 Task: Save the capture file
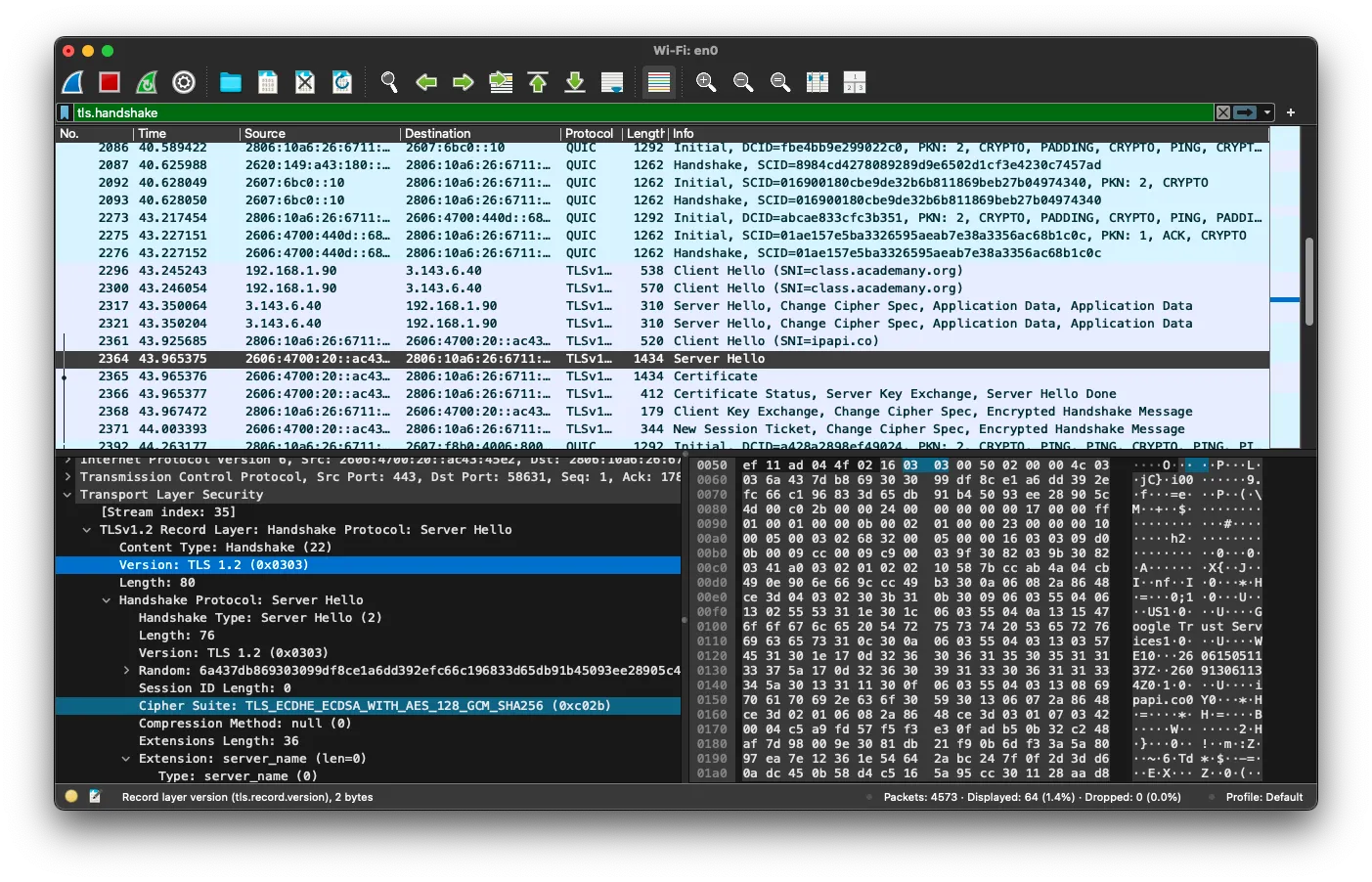pyautogui.click(x=268, y=82)
